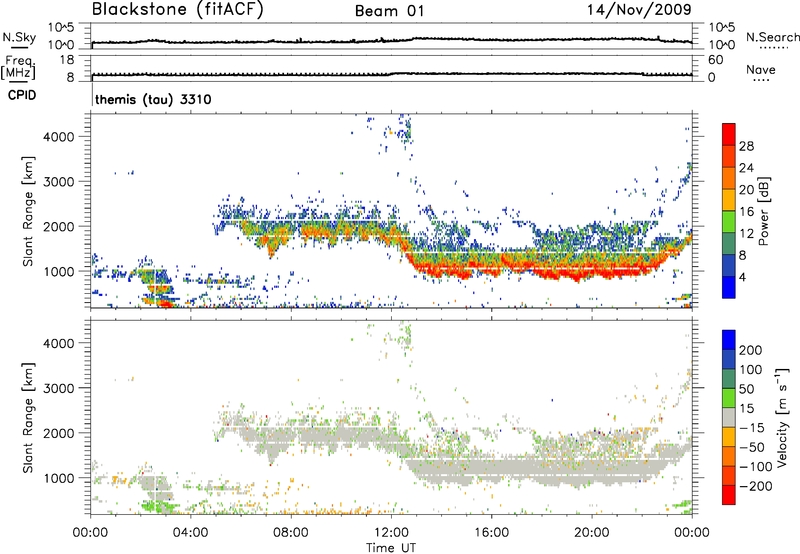Click the "4" label on power colorbar
Image resolution: width=800 pixels, height=554 pixels.
(x=743, y=277)
